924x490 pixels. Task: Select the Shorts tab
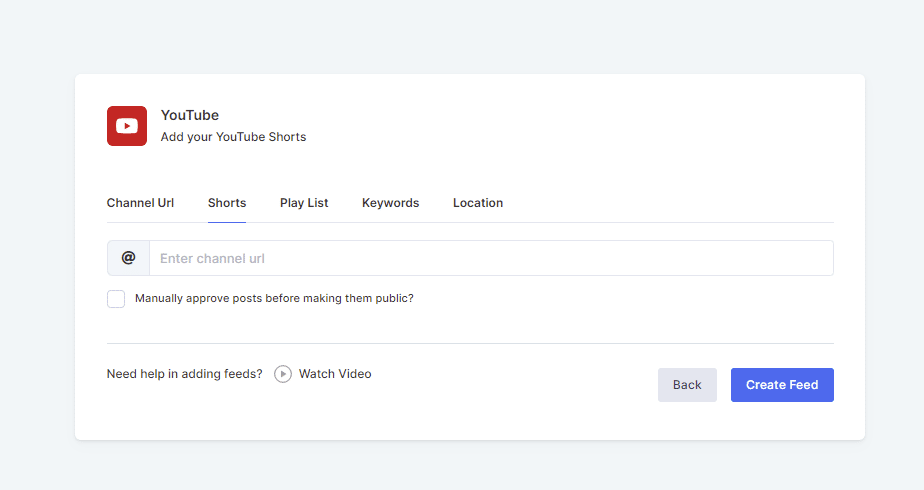227,203
